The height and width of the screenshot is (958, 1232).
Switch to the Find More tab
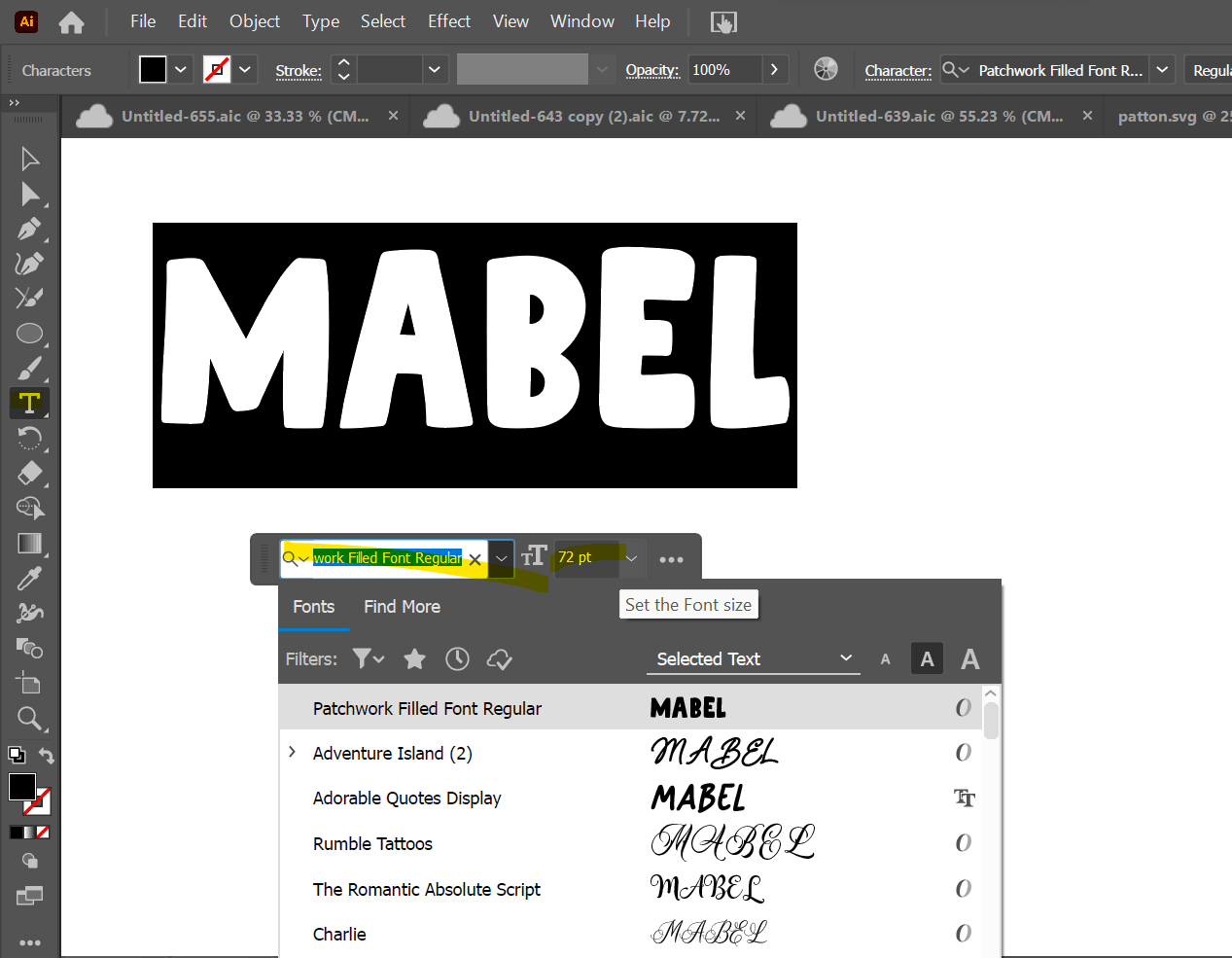click(402, 607)
